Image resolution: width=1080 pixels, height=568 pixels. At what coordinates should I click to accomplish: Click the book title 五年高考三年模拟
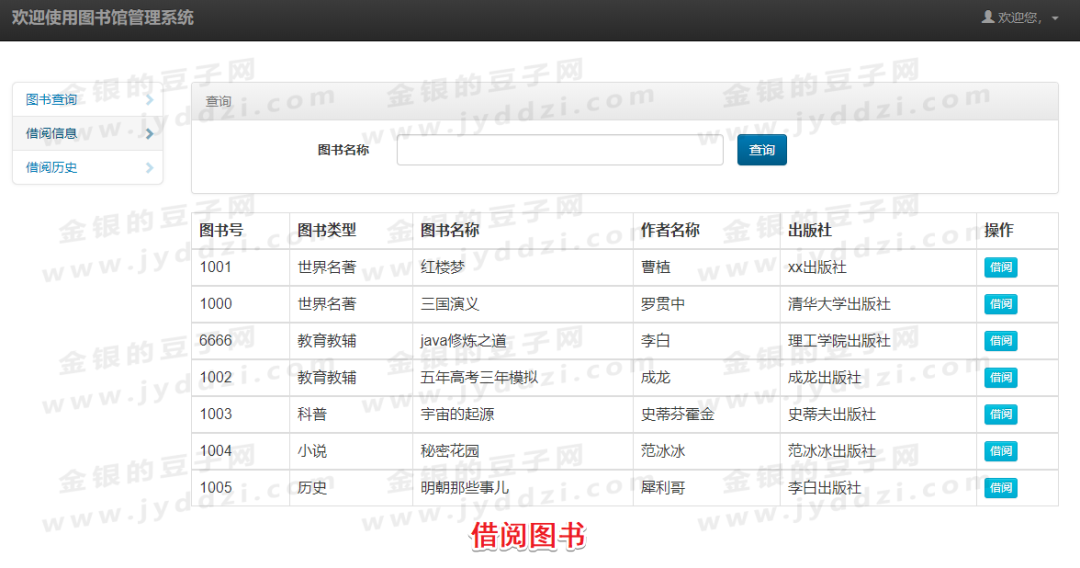coord(479,377)
